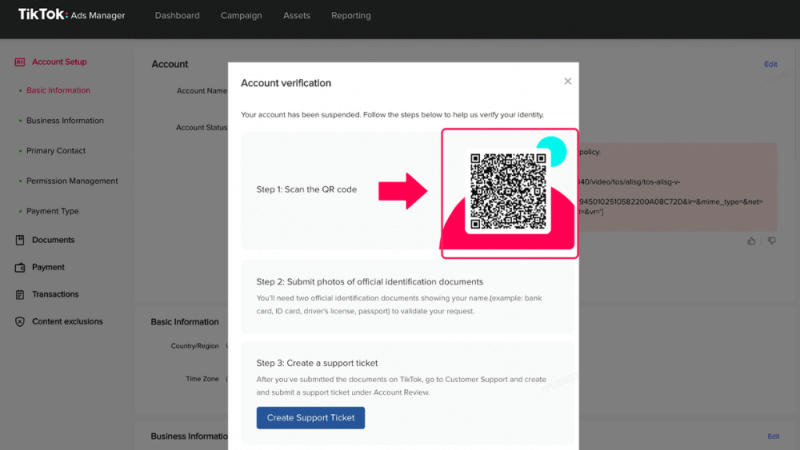The height and width of the screenshot is (450, 800).
Task: Click the TikTok Ads Manager logo
Action: point(71,15)
